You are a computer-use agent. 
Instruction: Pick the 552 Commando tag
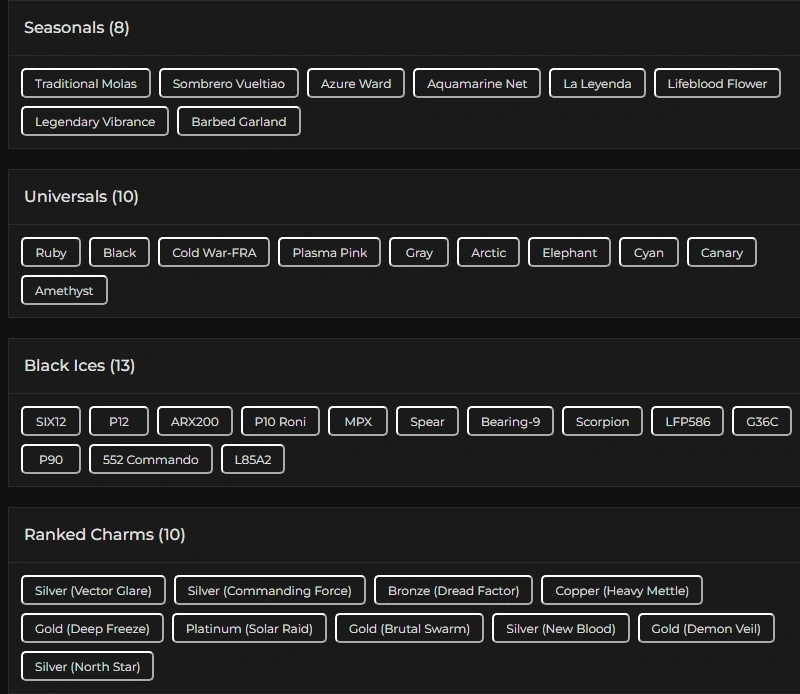click(151, 459)
